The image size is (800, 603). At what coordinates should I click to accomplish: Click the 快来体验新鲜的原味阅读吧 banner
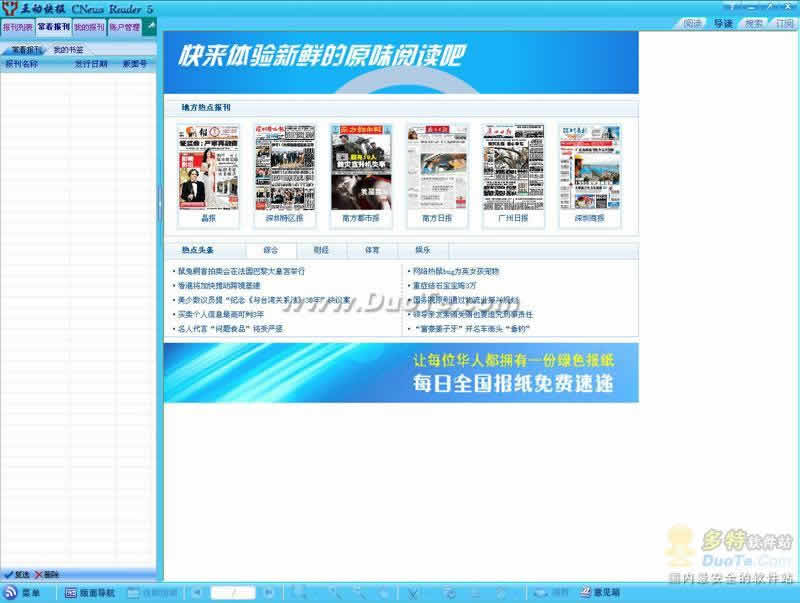(x=401, y=62)
